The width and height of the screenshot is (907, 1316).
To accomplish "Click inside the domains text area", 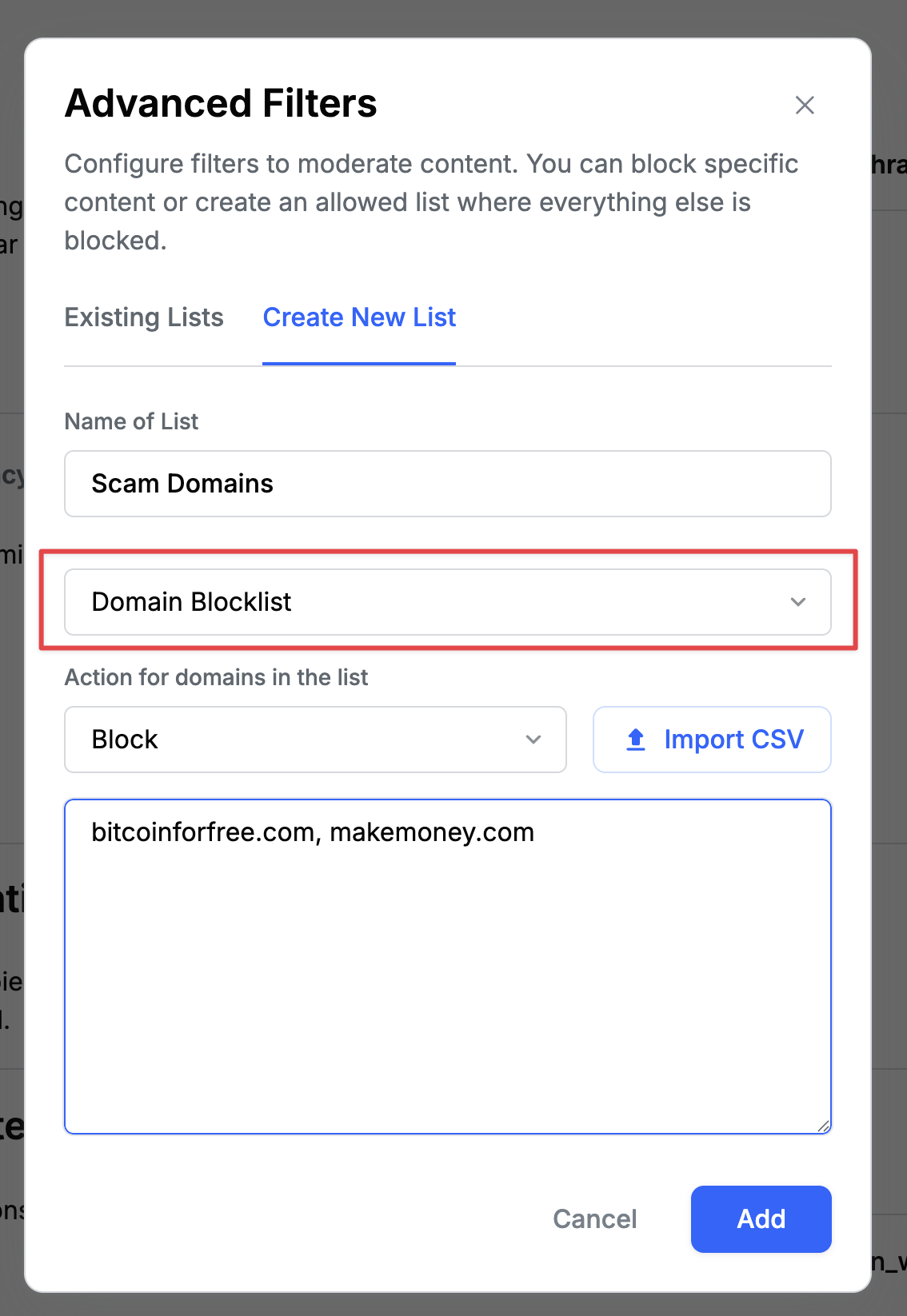I will coord(448,959).
